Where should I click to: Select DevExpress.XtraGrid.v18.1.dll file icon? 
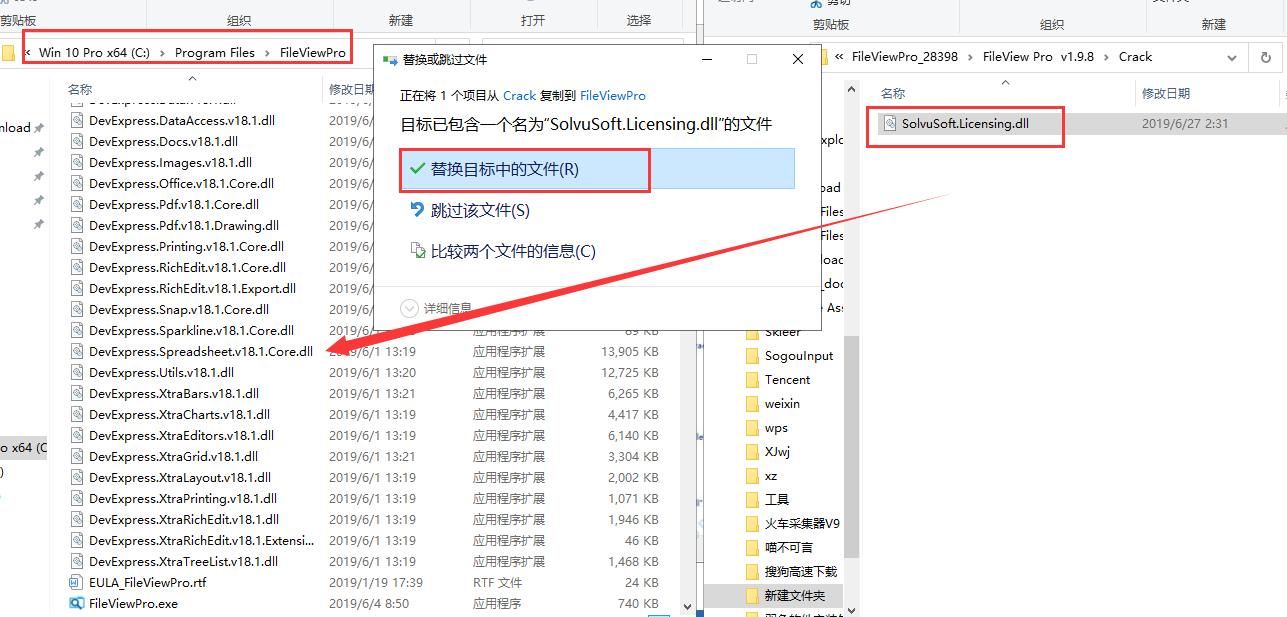[77, 456]
